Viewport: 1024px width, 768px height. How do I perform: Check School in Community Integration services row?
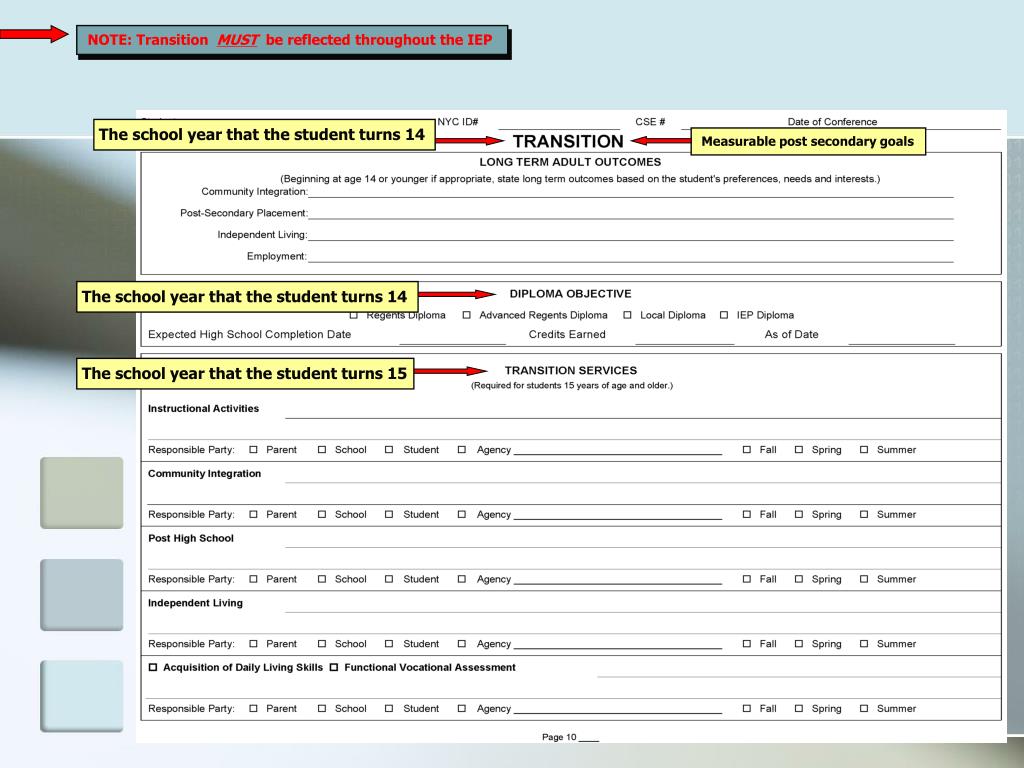(322, 514)
